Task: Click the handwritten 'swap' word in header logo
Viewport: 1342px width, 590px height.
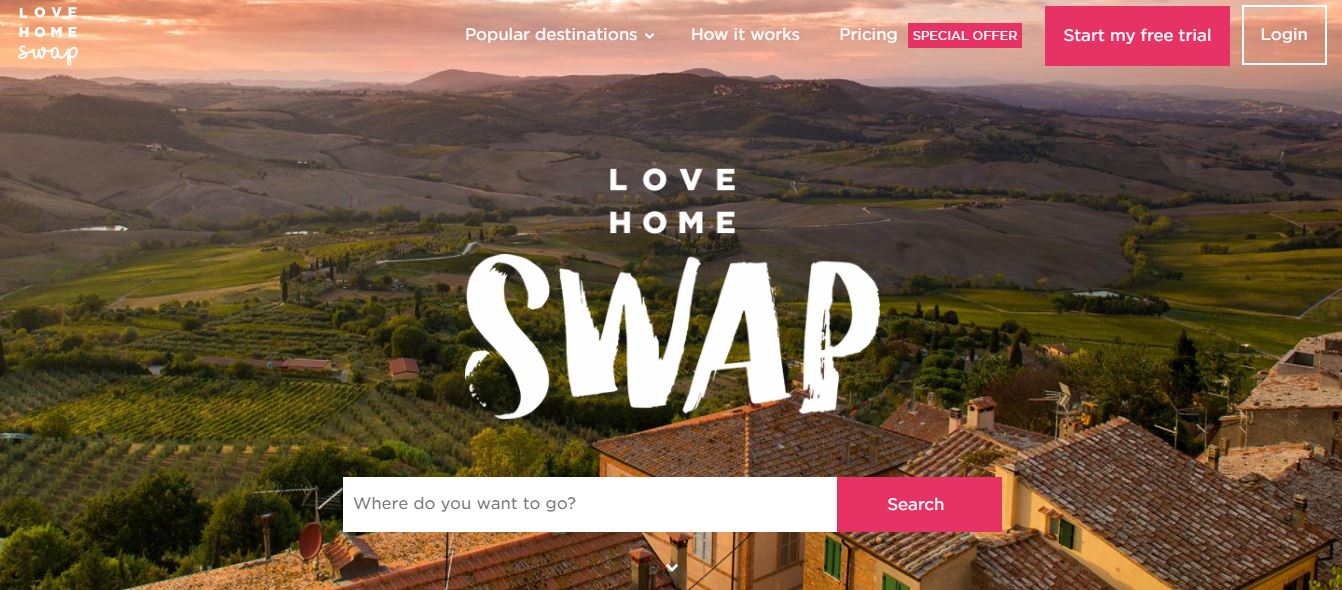Action: (x=48, y=53)
